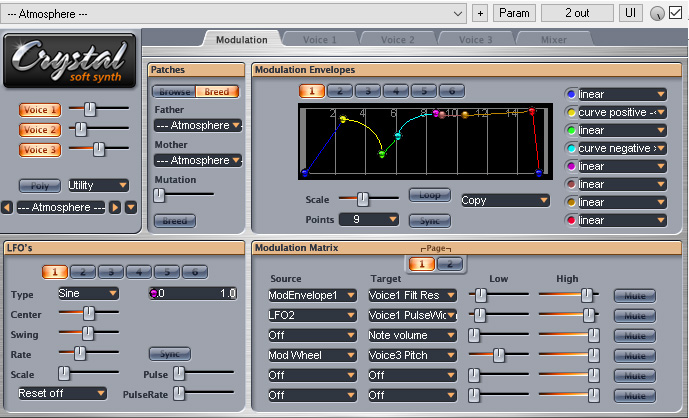Switch to modulation matrix page 2
This screenshot has width=689, height=418.
(x=450, y=264)
